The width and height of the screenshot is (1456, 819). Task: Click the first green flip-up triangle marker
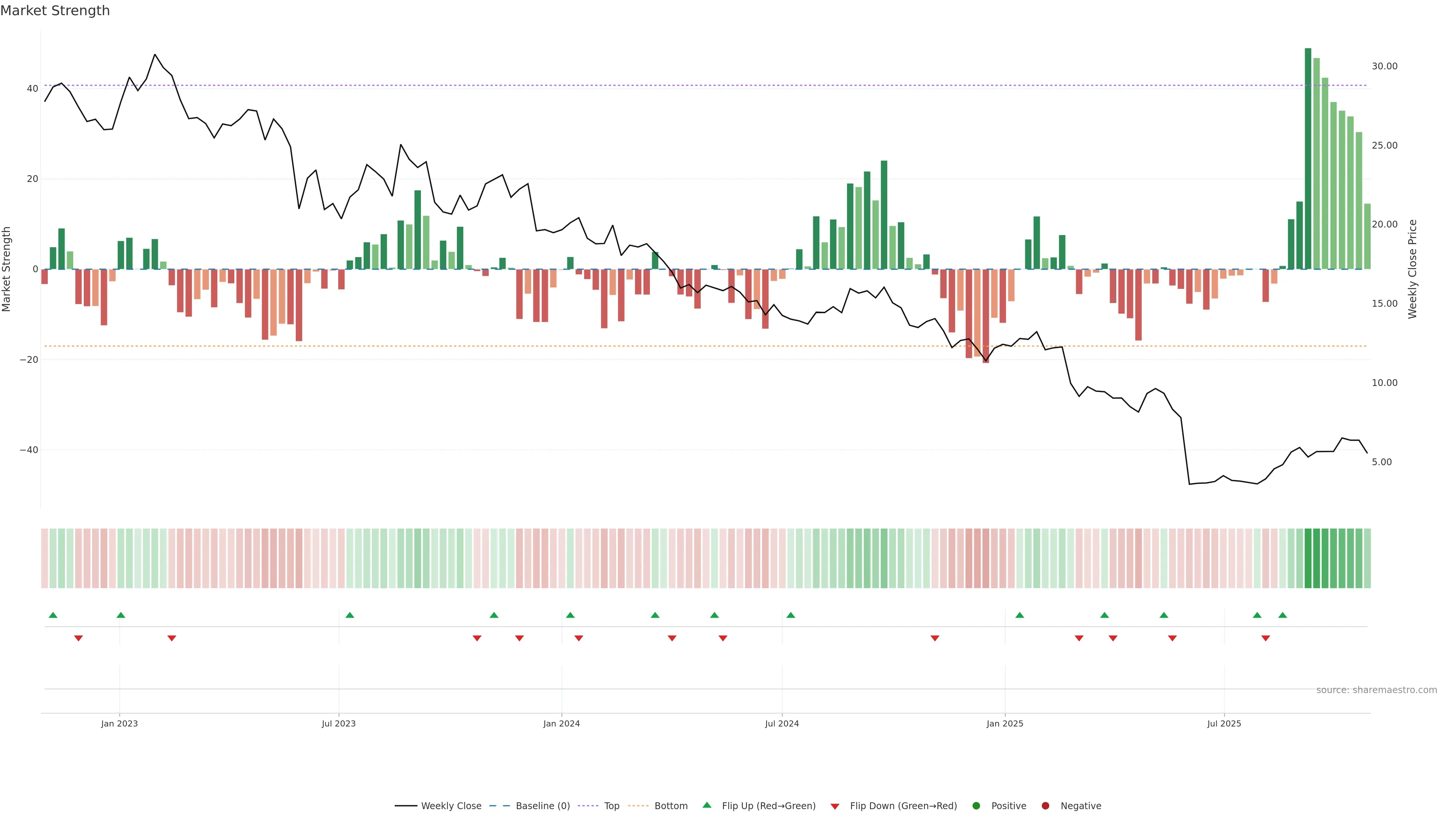pos(53,615)
